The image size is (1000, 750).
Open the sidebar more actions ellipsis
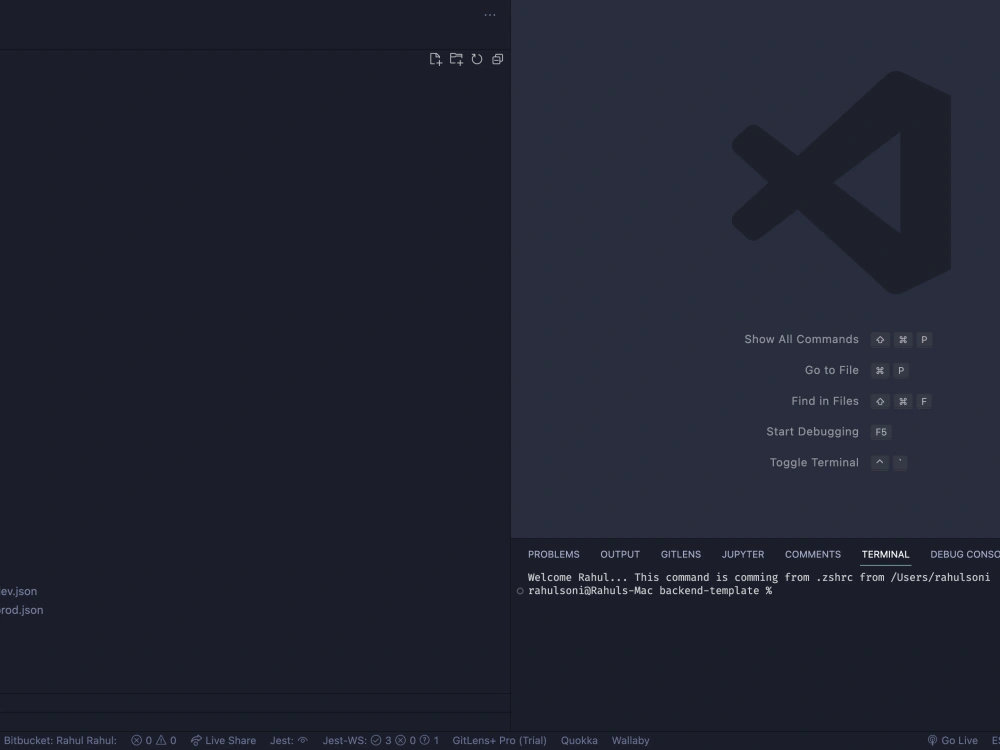click(490, 15)
